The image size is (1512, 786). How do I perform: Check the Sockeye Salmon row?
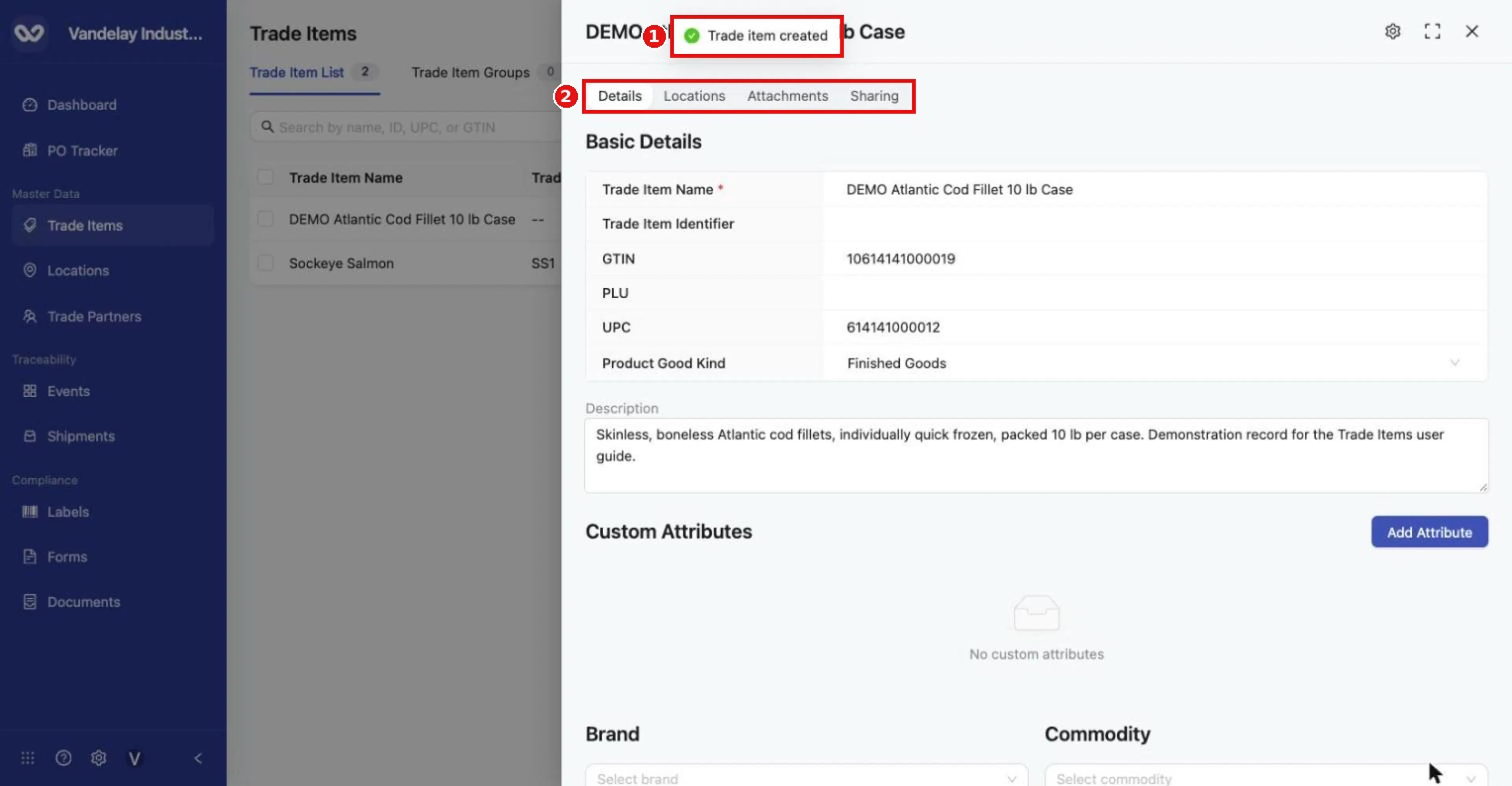point(265,263)
